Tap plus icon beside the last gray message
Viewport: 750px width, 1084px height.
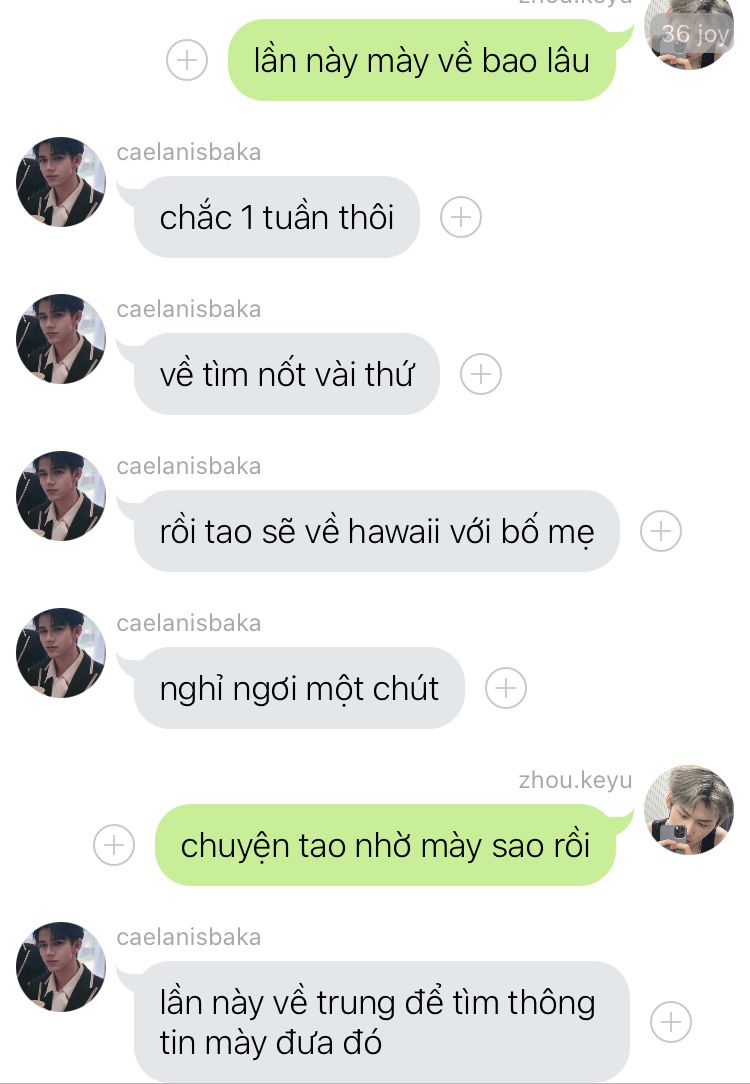(671, 1022)
